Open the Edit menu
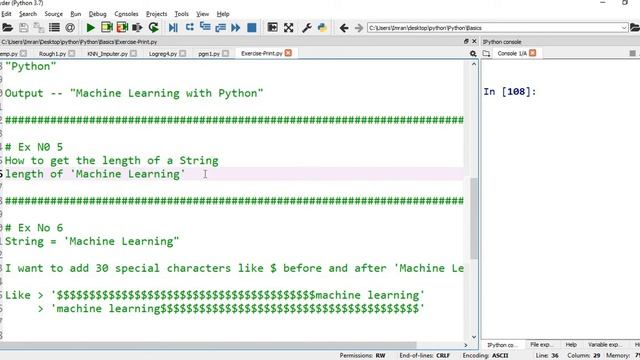Viewport: 640px width, 360px height. [6, 14]
